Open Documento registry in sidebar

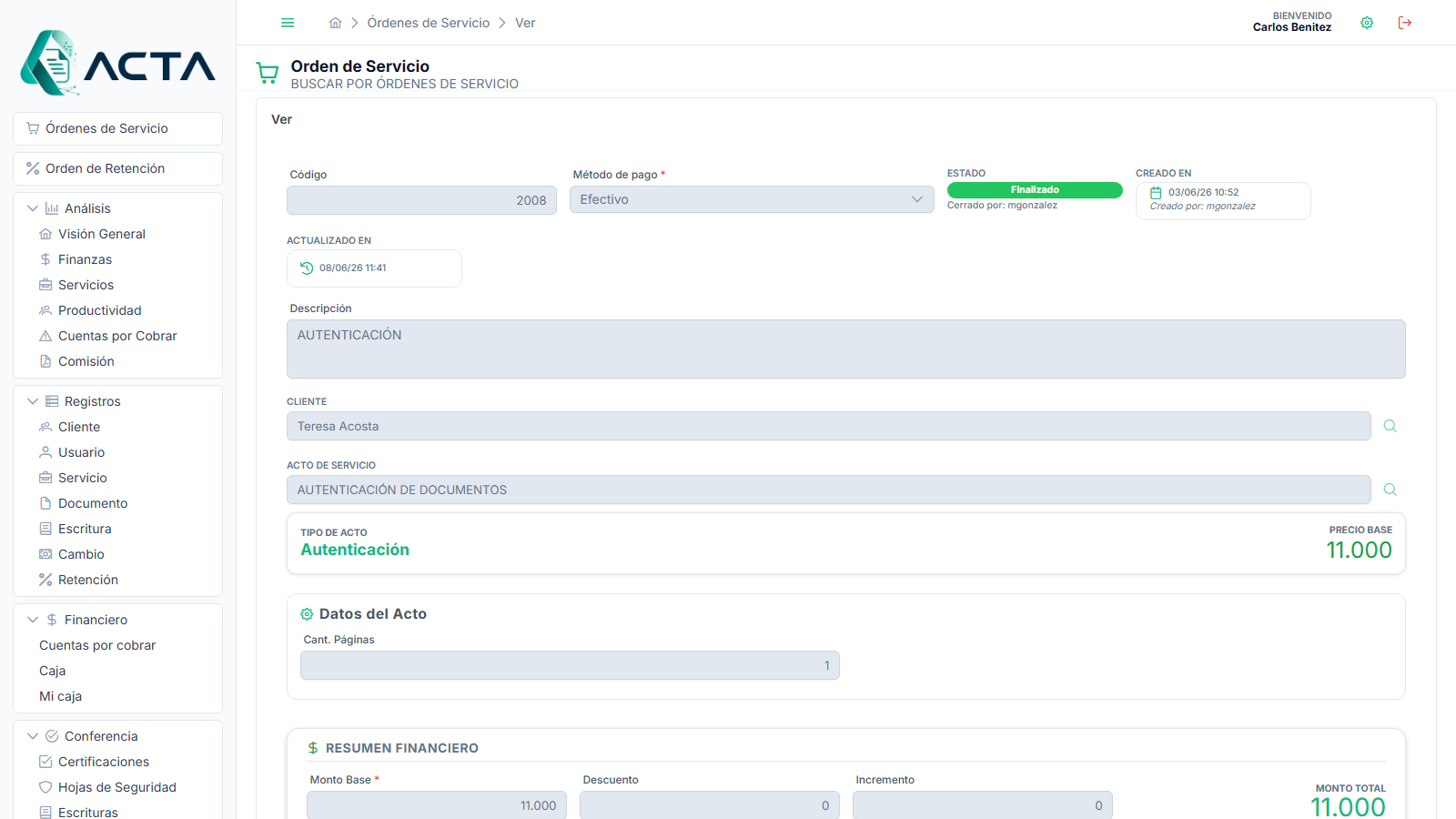click(x=93, y=503)
